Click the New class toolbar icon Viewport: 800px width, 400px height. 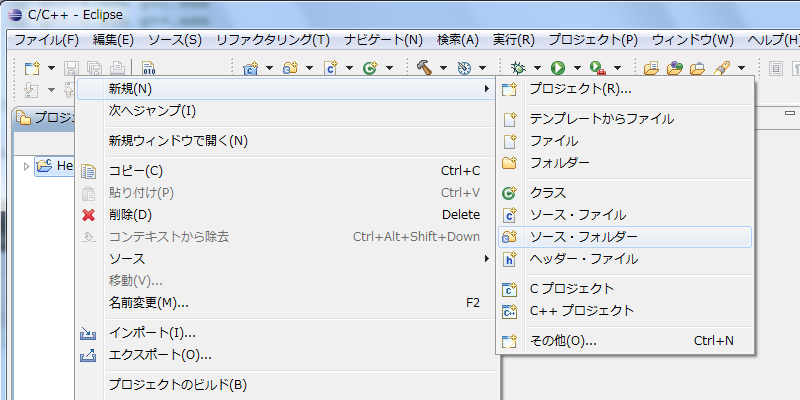[370, 68]
